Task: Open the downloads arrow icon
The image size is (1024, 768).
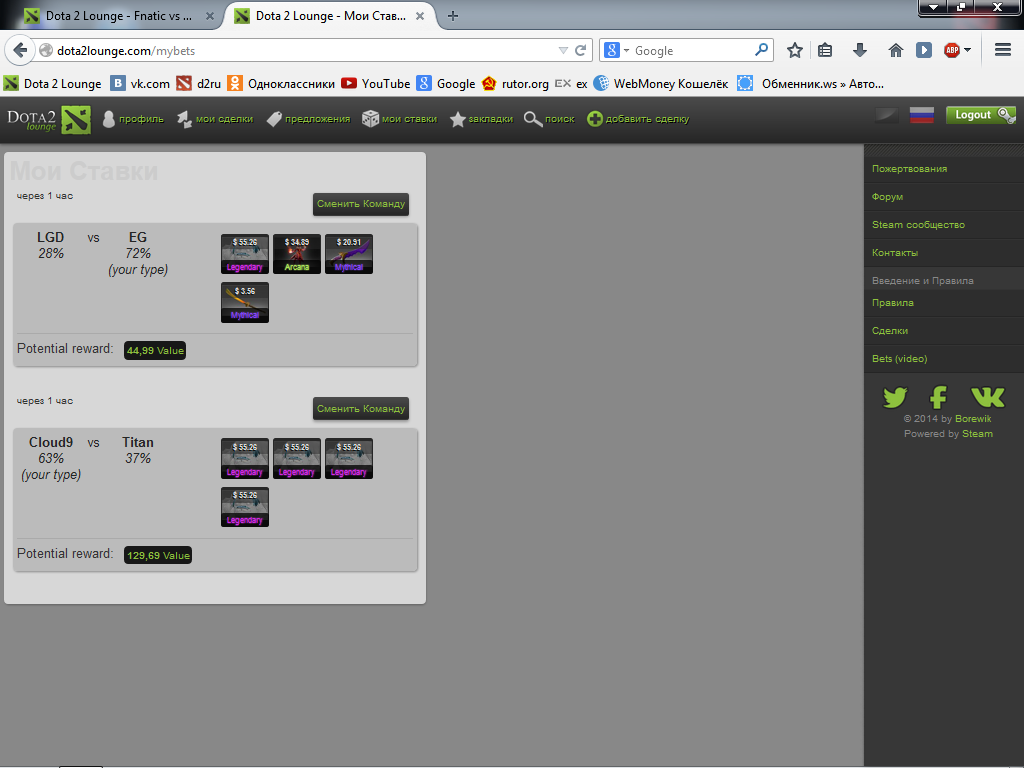Action: pos(860,50)
